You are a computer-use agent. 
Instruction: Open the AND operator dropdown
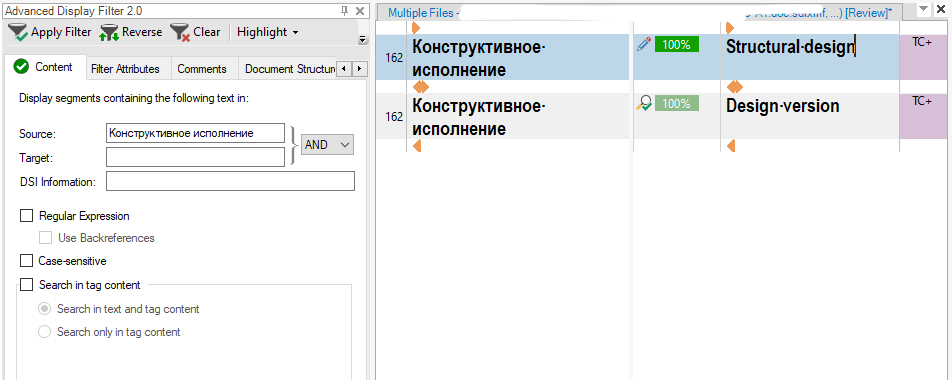click(327, 144)
